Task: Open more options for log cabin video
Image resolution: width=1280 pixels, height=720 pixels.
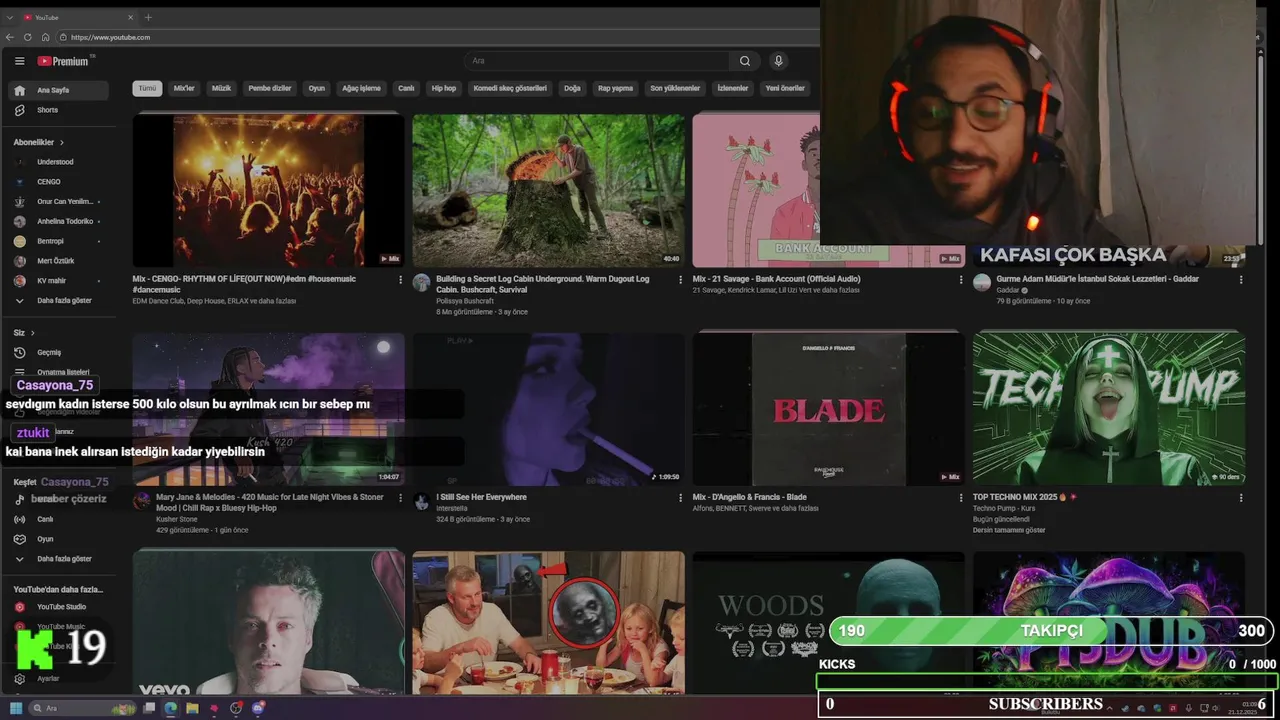Action: click(681, 280)
